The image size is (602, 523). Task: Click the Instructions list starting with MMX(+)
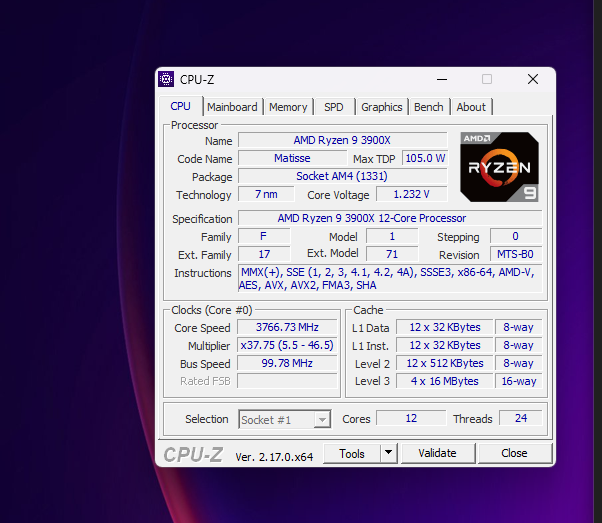click(390, 278)
